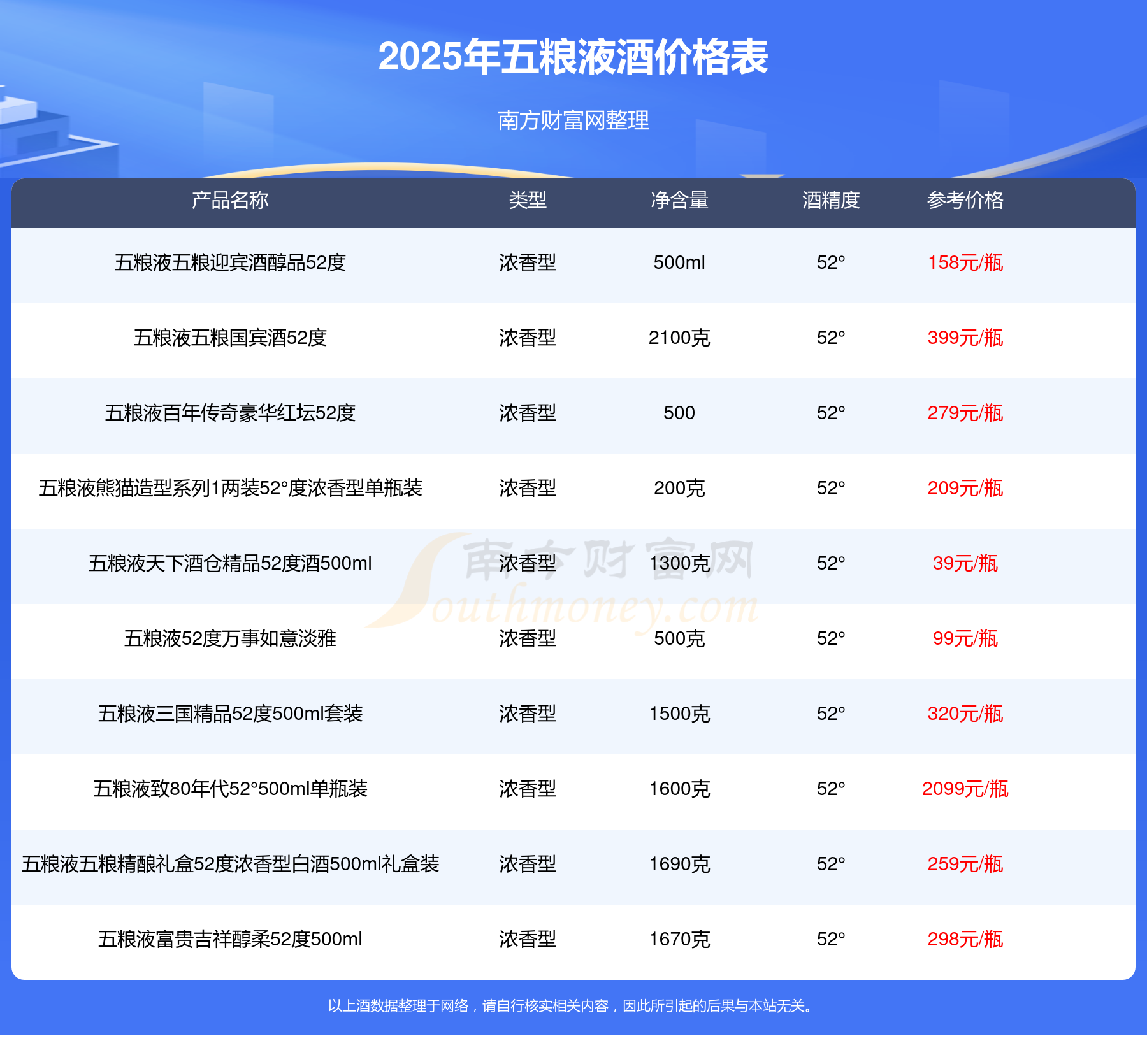Click price 2099元/瓶
The image size is (1147, 1064).
coord(965,789)
